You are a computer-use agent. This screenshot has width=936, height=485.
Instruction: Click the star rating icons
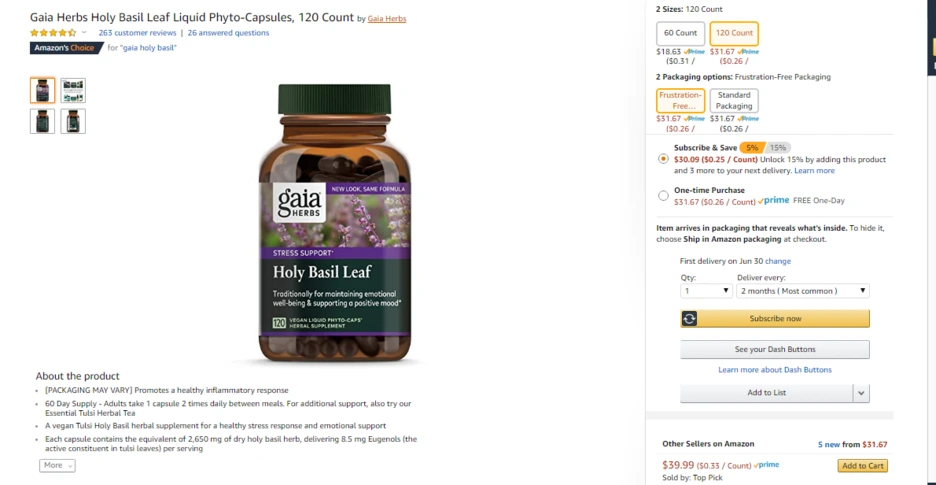(x=53, y=33)
